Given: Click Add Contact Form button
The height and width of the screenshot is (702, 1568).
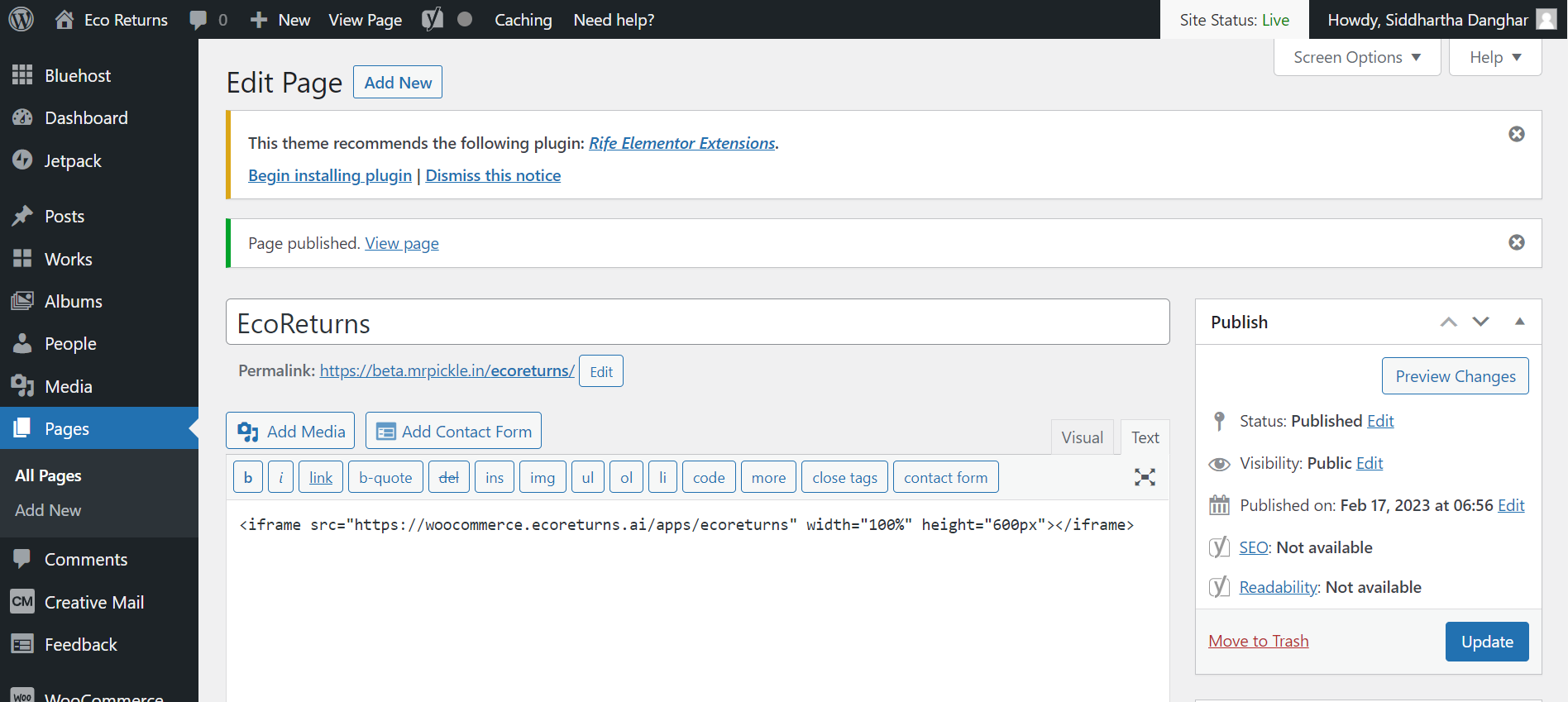Looking at the screenshot, I should click(453, 431).
